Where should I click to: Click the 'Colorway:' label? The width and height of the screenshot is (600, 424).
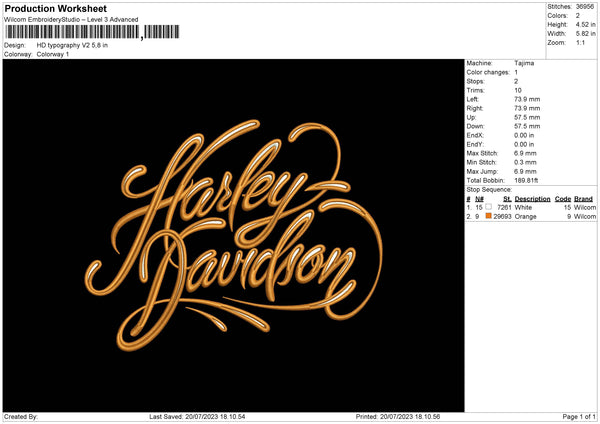[x=18, y=54]
